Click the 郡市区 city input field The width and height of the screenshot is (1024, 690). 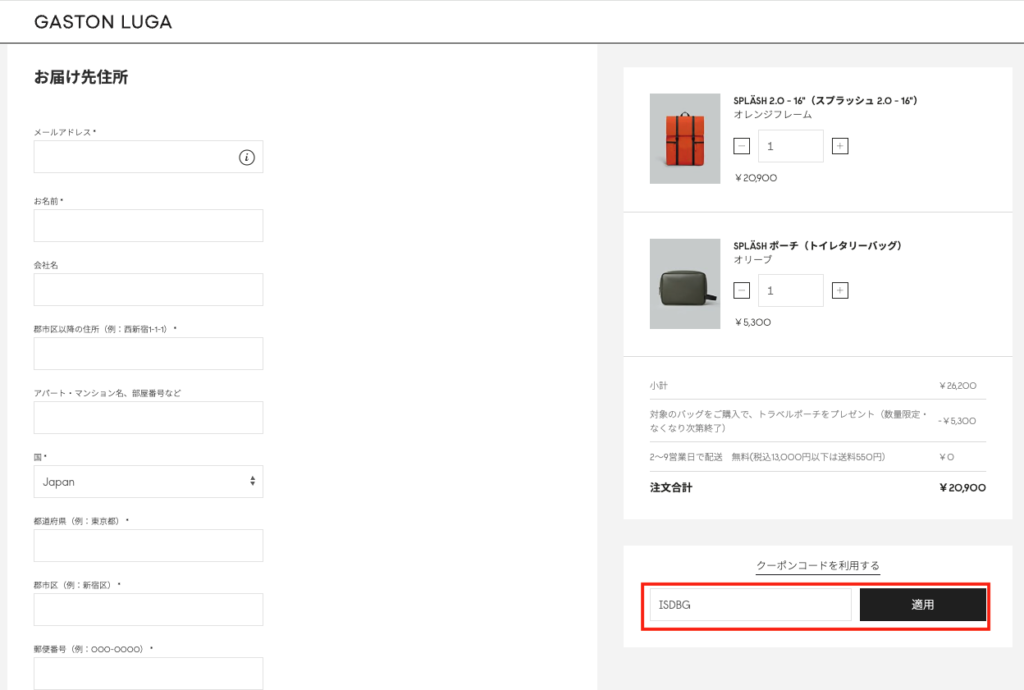[x=148, y=610]
